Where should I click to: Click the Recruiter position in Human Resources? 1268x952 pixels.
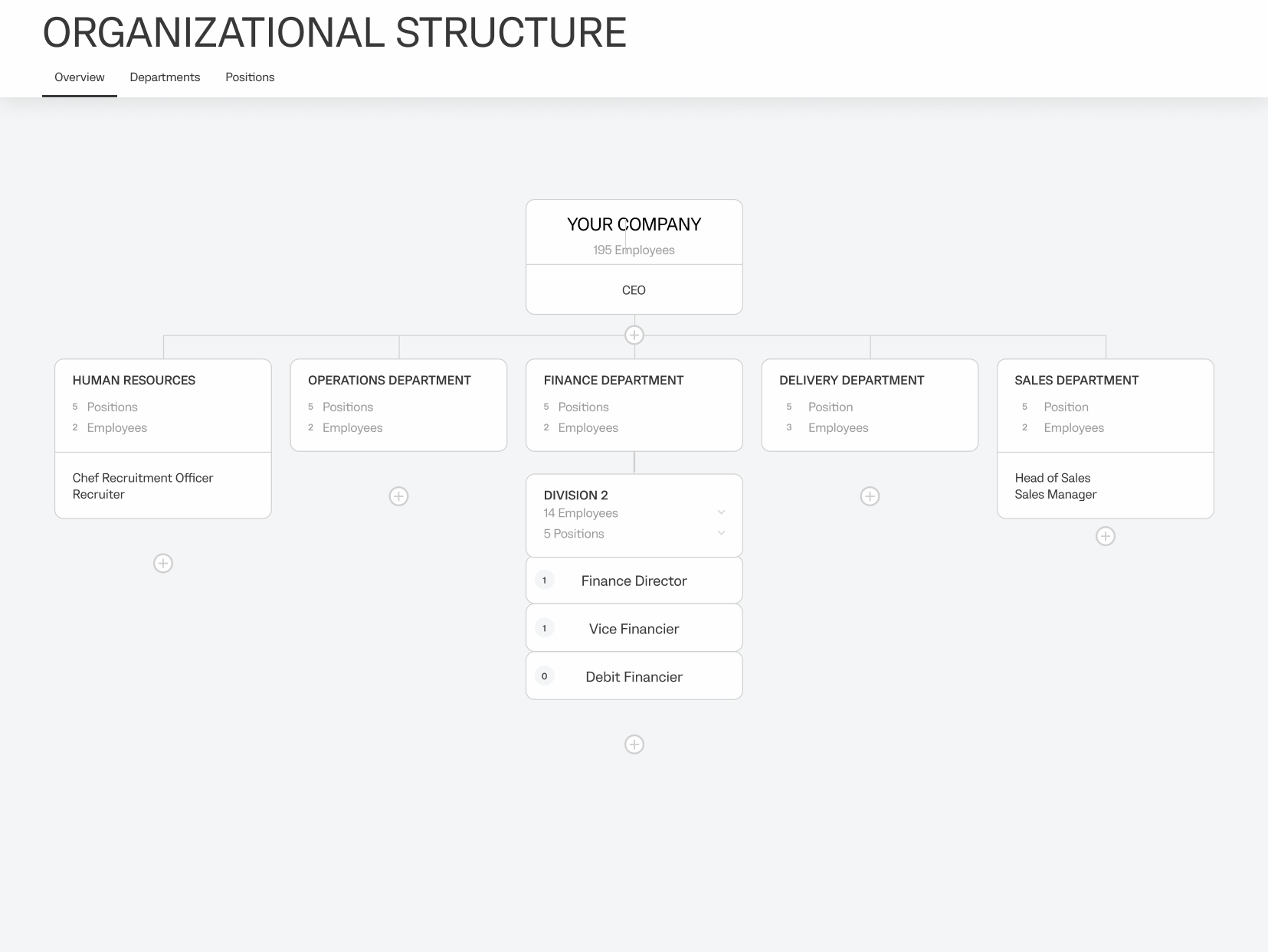click(x=98, y=495)
